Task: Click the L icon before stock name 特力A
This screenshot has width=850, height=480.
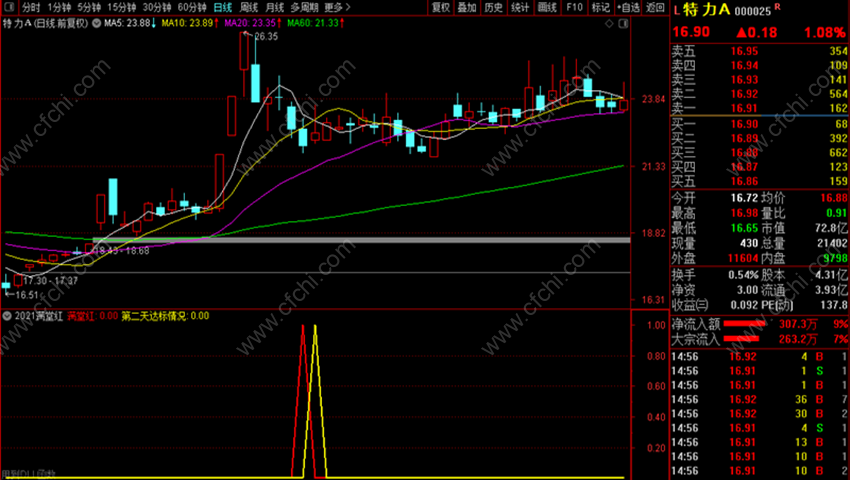Action: 677,10
